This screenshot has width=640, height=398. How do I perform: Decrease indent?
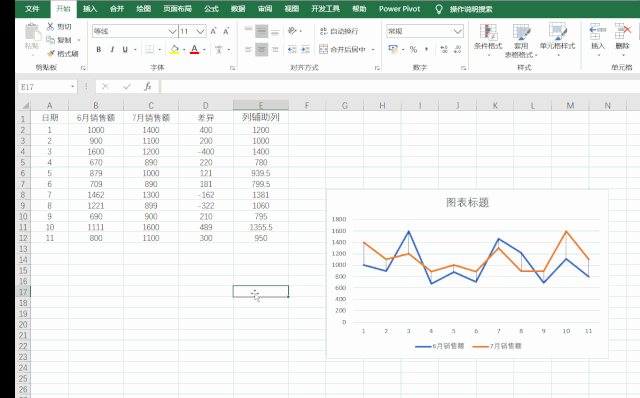pos(292,49)
